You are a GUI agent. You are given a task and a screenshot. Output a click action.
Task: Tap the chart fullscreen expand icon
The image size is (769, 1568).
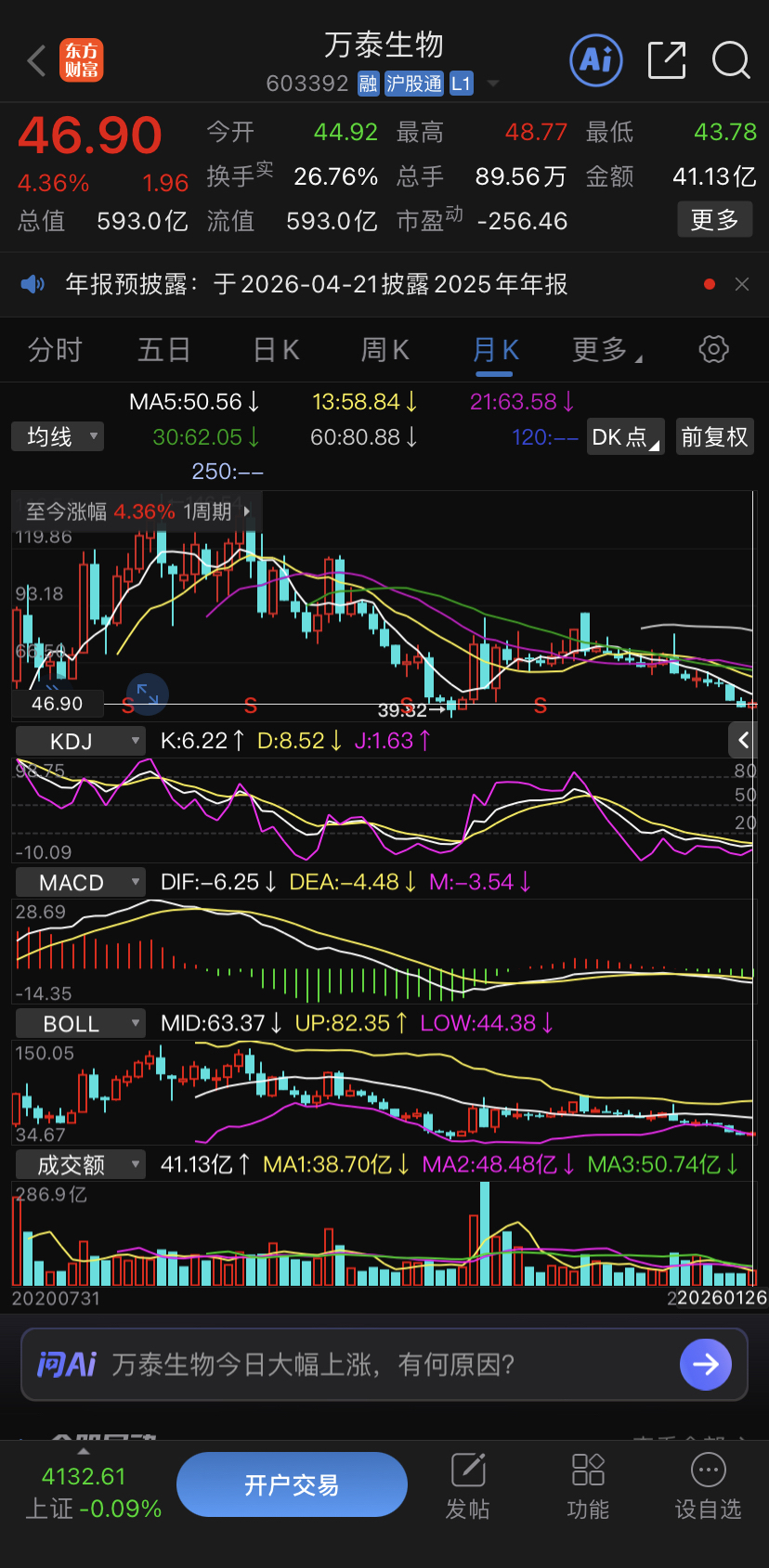[147, 693]
